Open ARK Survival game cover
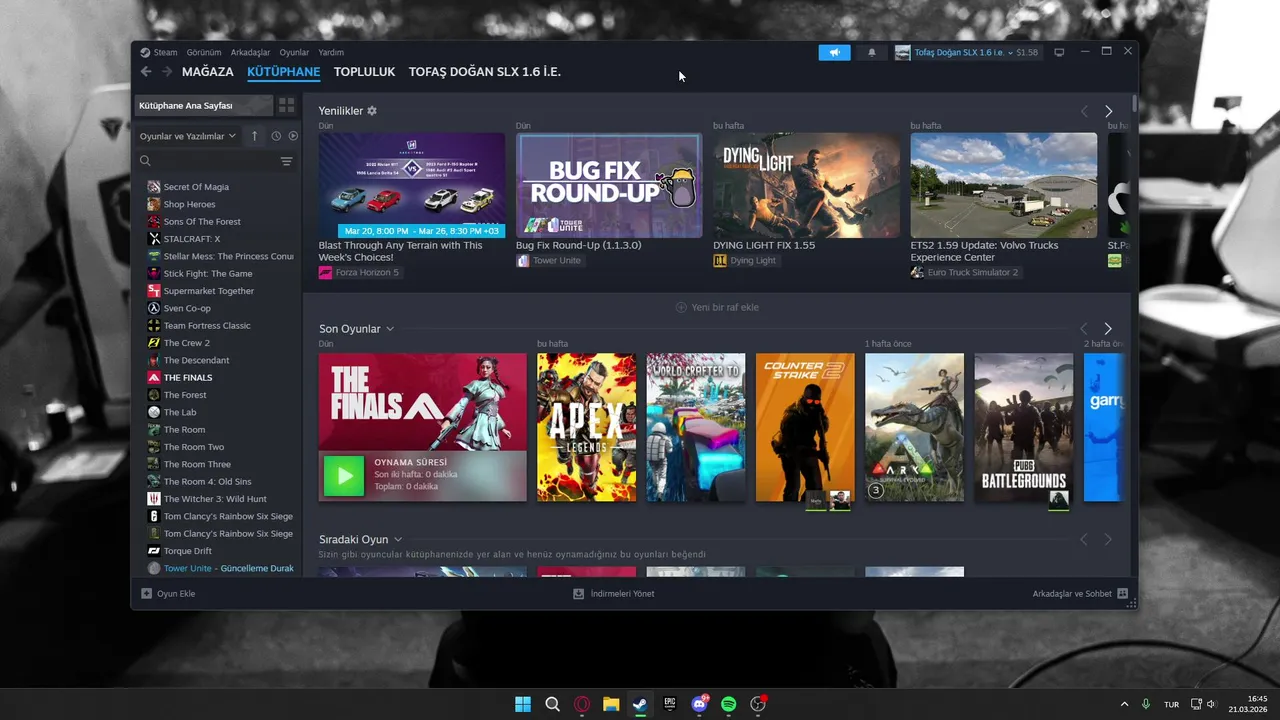Image resolution: width=1280 pixels, height=720 pixels. pyautogui.click(x=914, y=427)
